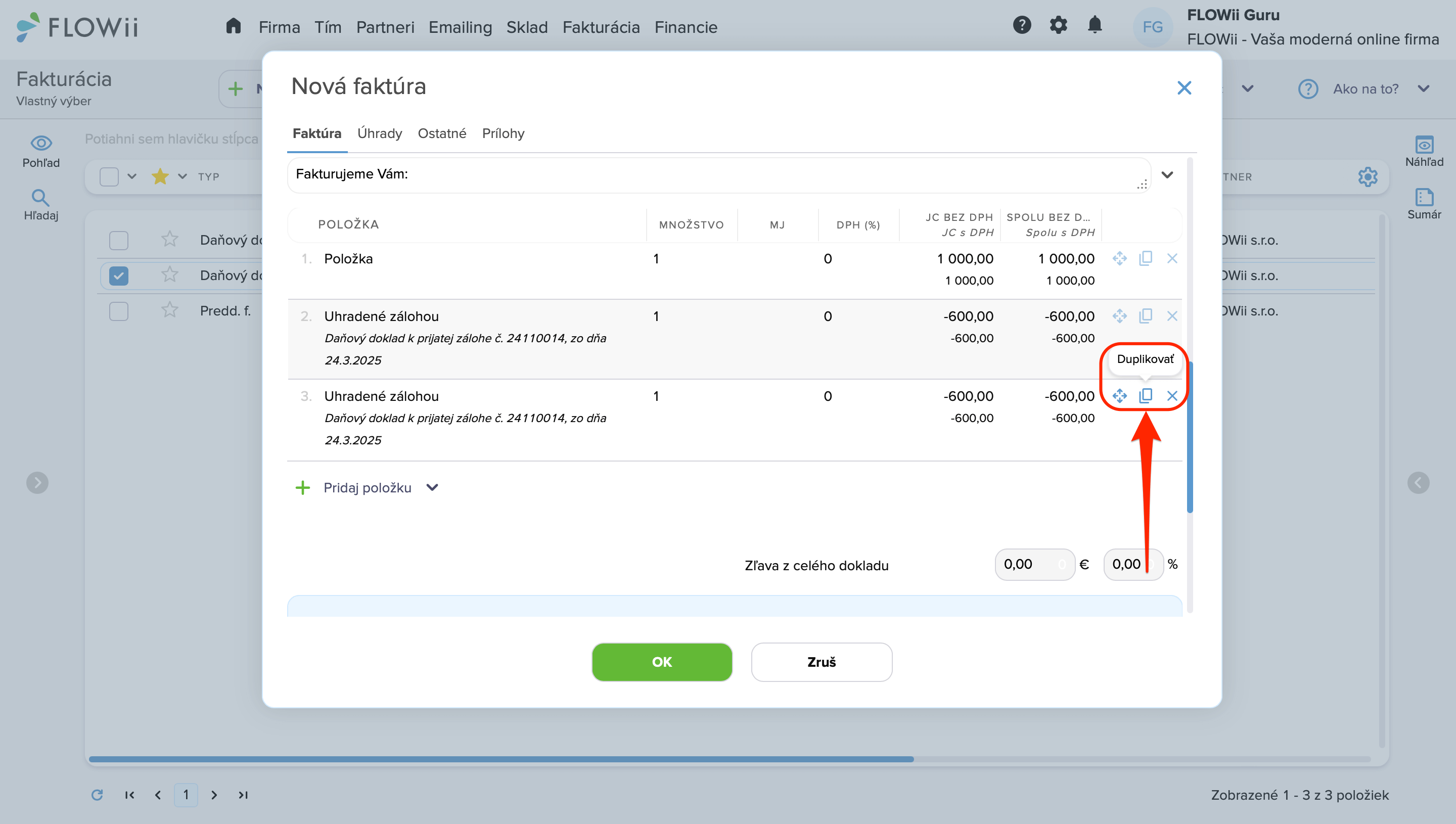Go to the home dashboard icon
1456x824 pixels.
[233, 26]
